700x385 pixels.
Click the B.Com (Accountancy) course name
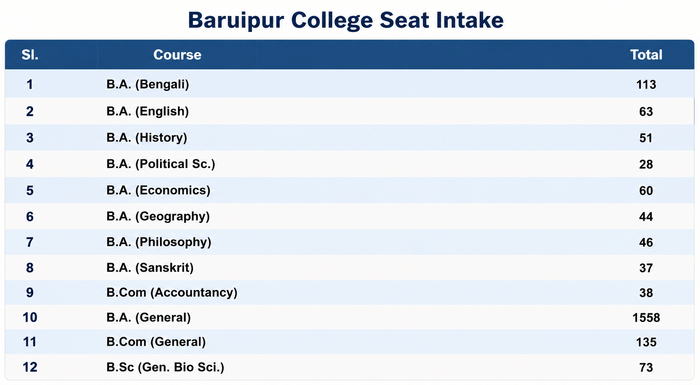pyautogui.click(x=172, y=293)
